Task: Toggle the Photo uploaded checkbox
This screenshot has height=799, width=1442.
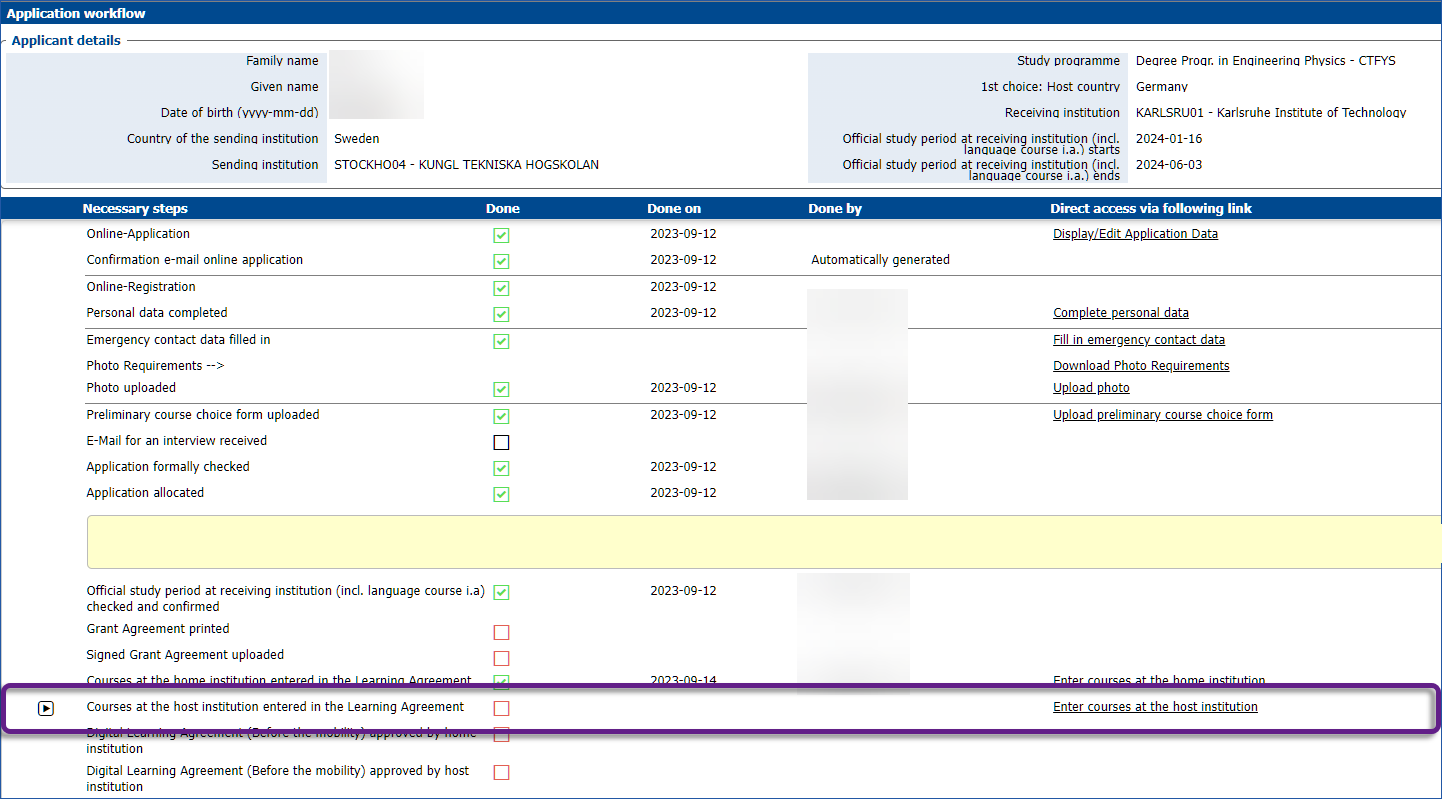Action: coord(501,389)
